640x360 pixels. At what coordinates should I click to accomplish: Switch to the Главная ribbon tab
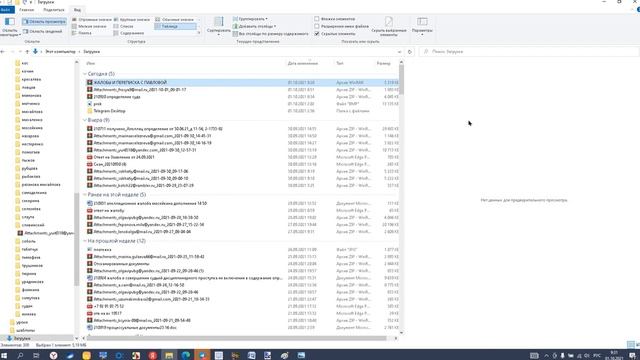tap(27, 10)
